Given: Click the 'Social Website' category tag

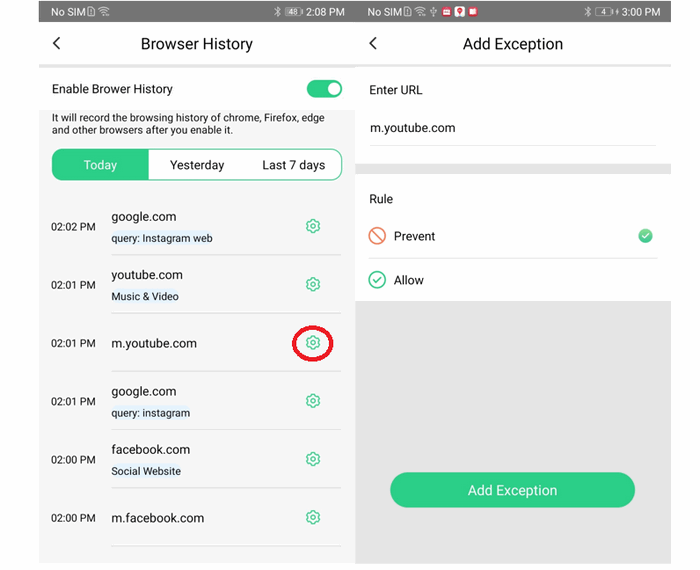Looking at the screenshot, I should pyautogui.click(x=146, y=471).
